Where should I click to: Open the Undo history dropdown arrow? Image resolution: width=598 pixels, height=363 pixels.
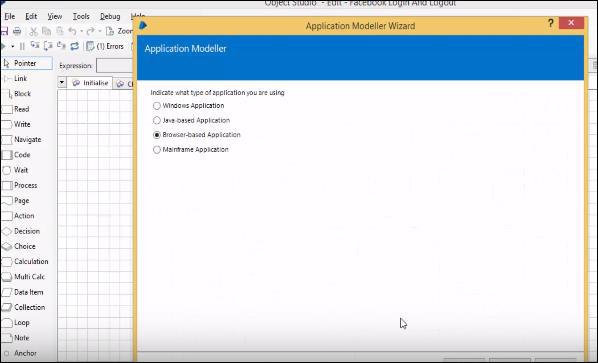(x=81, y=31)
